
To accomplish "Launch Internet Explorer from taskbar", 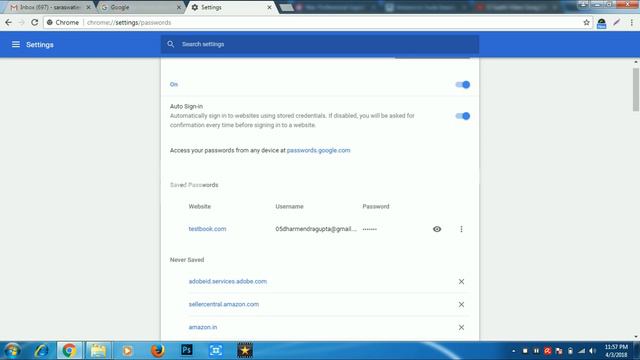I will (x=41, y=351).
